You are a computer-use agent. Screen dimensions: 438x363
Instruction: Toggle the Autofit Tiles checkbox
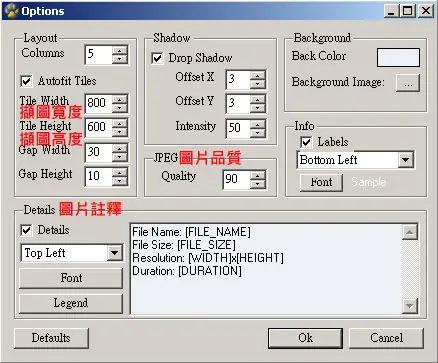click(x=26, y=81)
